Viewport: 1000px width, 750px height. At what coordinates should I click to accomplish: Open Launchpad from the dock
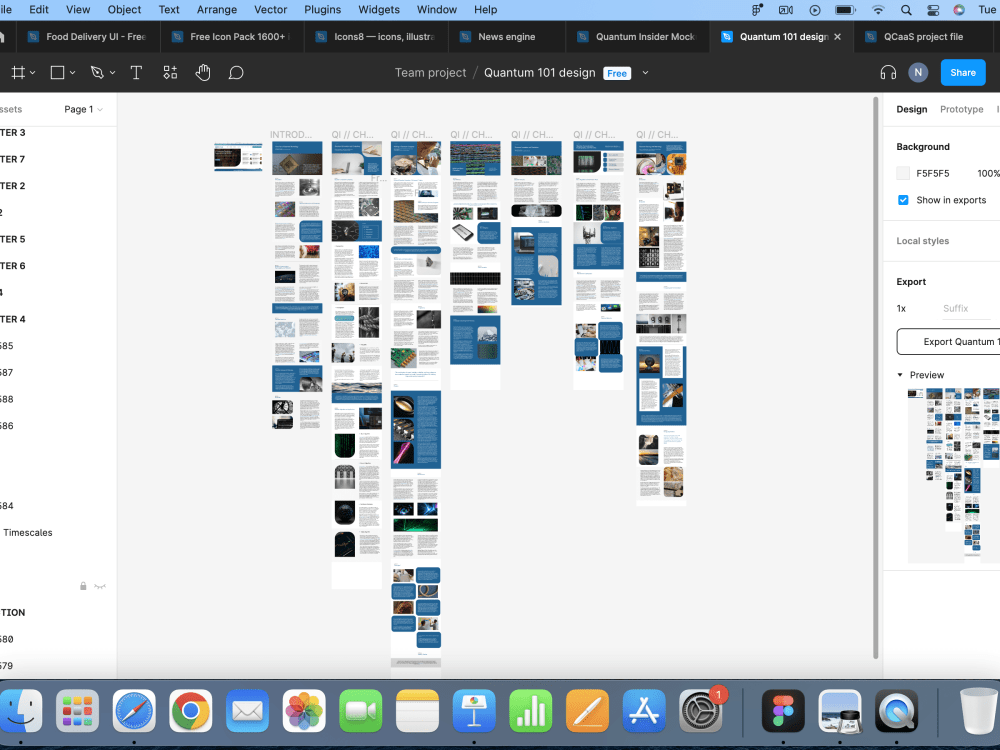(77, 710)
